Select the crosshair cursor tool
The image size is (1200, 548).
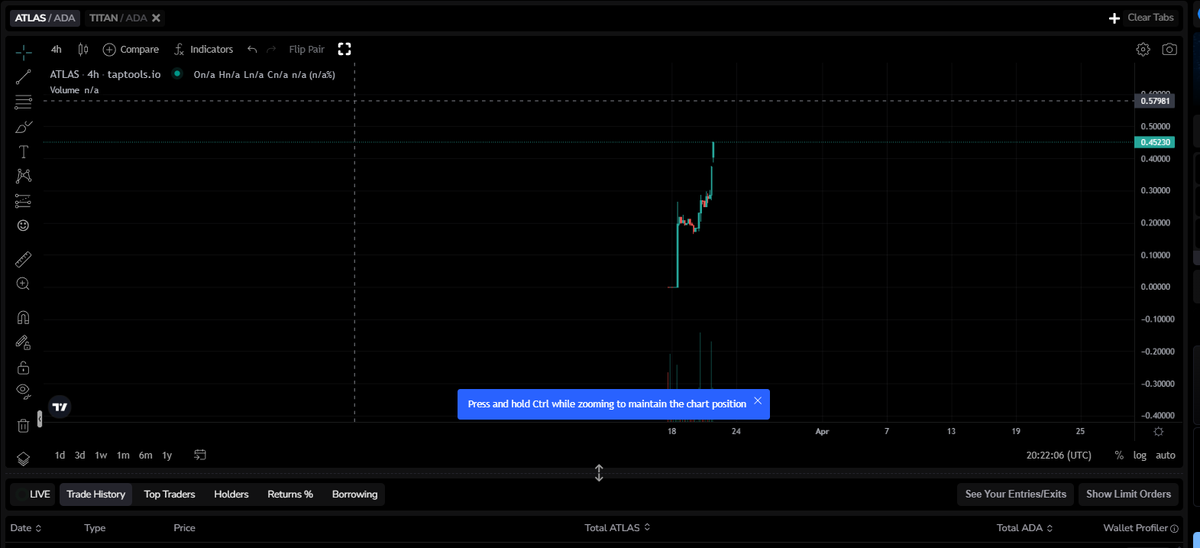click(x=23, y=52)
